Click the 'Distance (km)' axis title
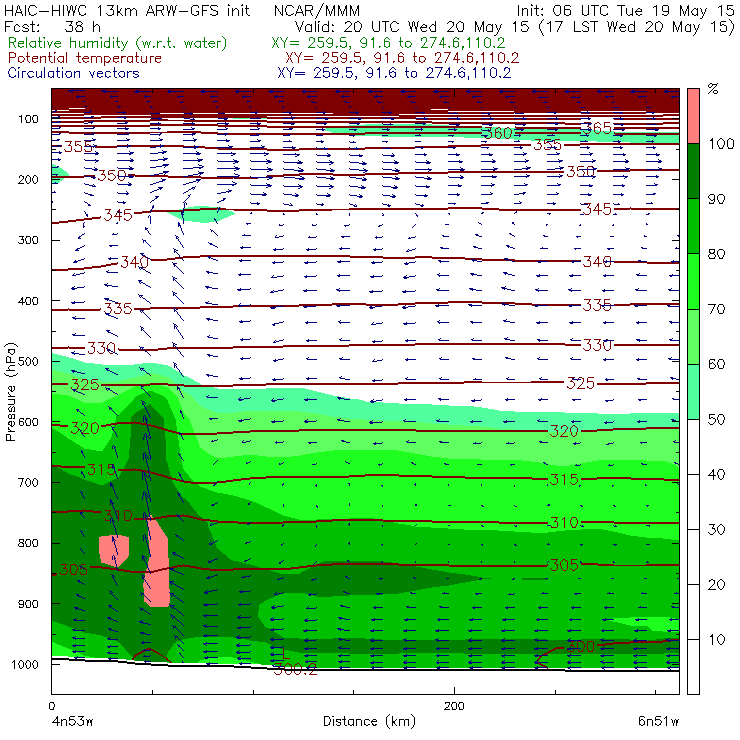The width and height of the screenshot is (740, 740). [x=369, y=721]
